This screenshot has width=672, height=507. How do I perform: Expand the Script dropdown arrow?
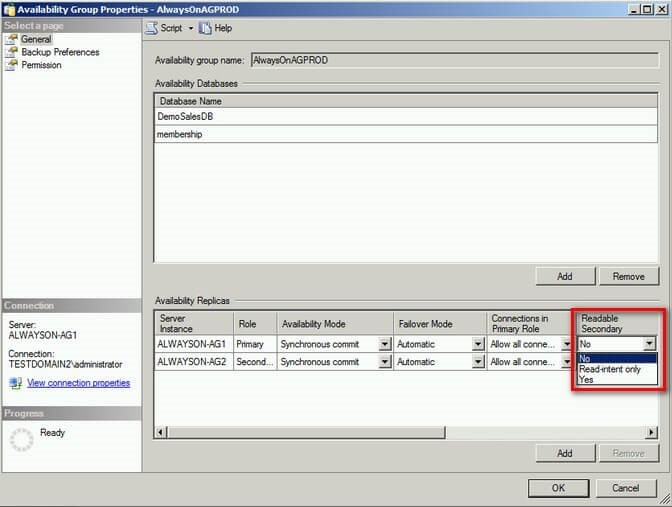190,28
